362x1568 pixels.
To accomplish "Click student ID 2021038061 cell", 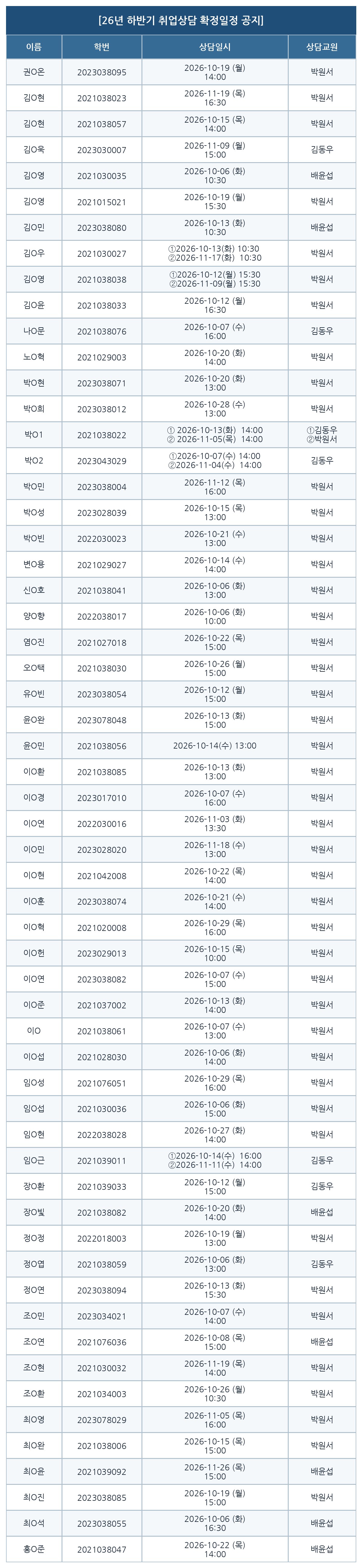I will [x=102, y=1031].
